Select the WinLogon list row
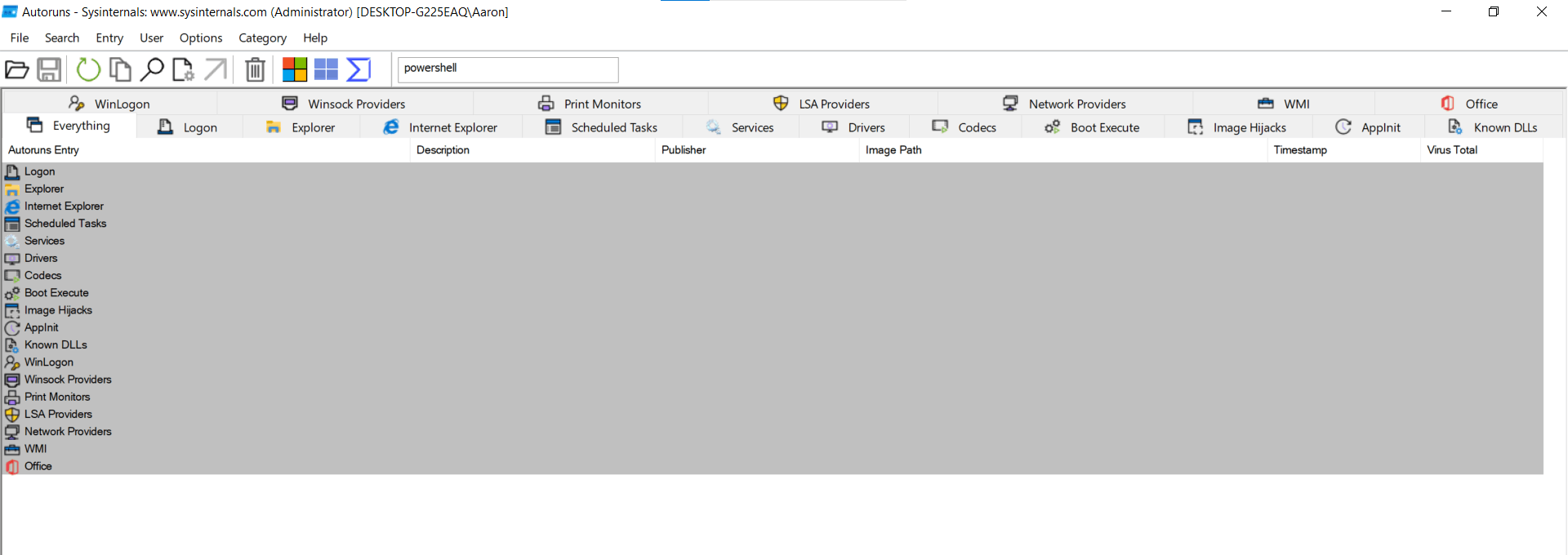 coord(773,362)
